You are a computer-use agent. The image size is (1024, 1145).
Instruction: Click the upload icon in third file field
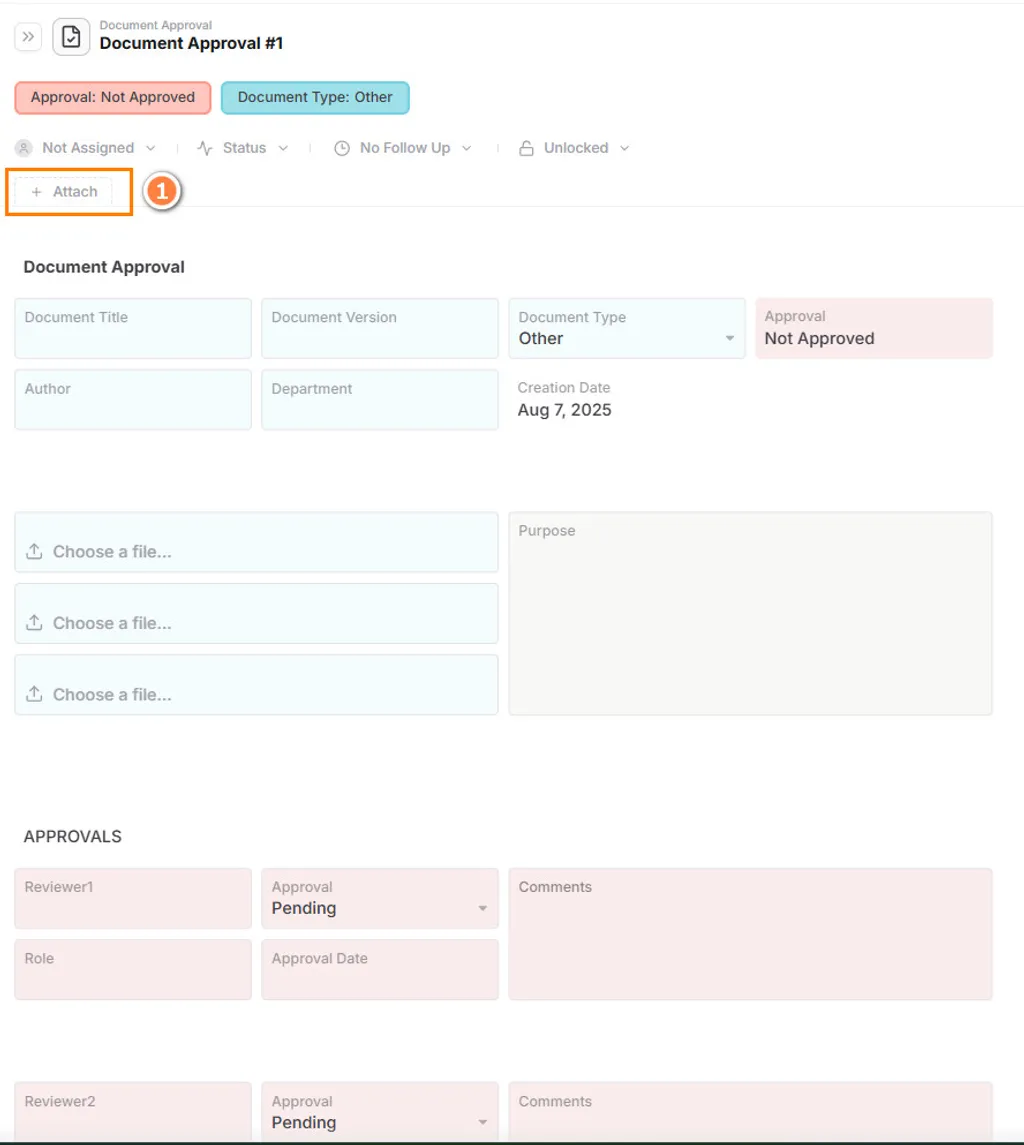point(34,694)
